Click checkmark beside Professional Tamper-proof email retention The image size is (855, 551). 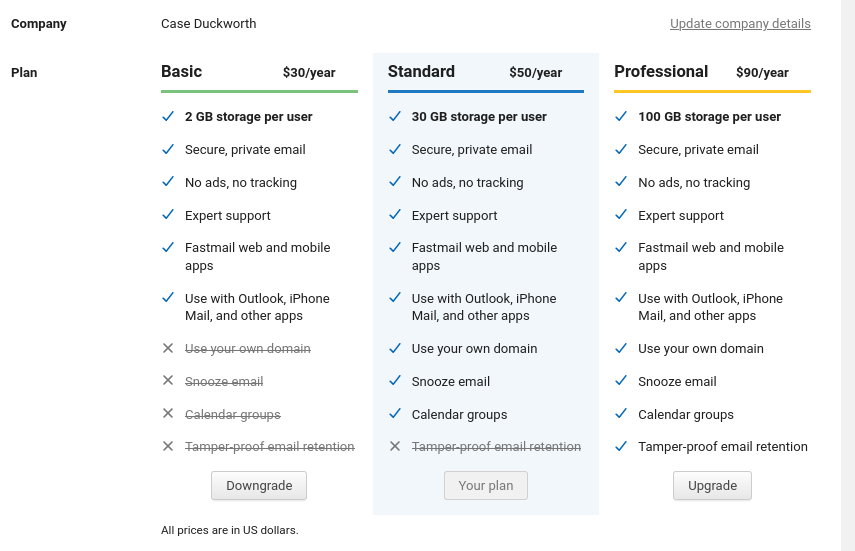point(621,446)
